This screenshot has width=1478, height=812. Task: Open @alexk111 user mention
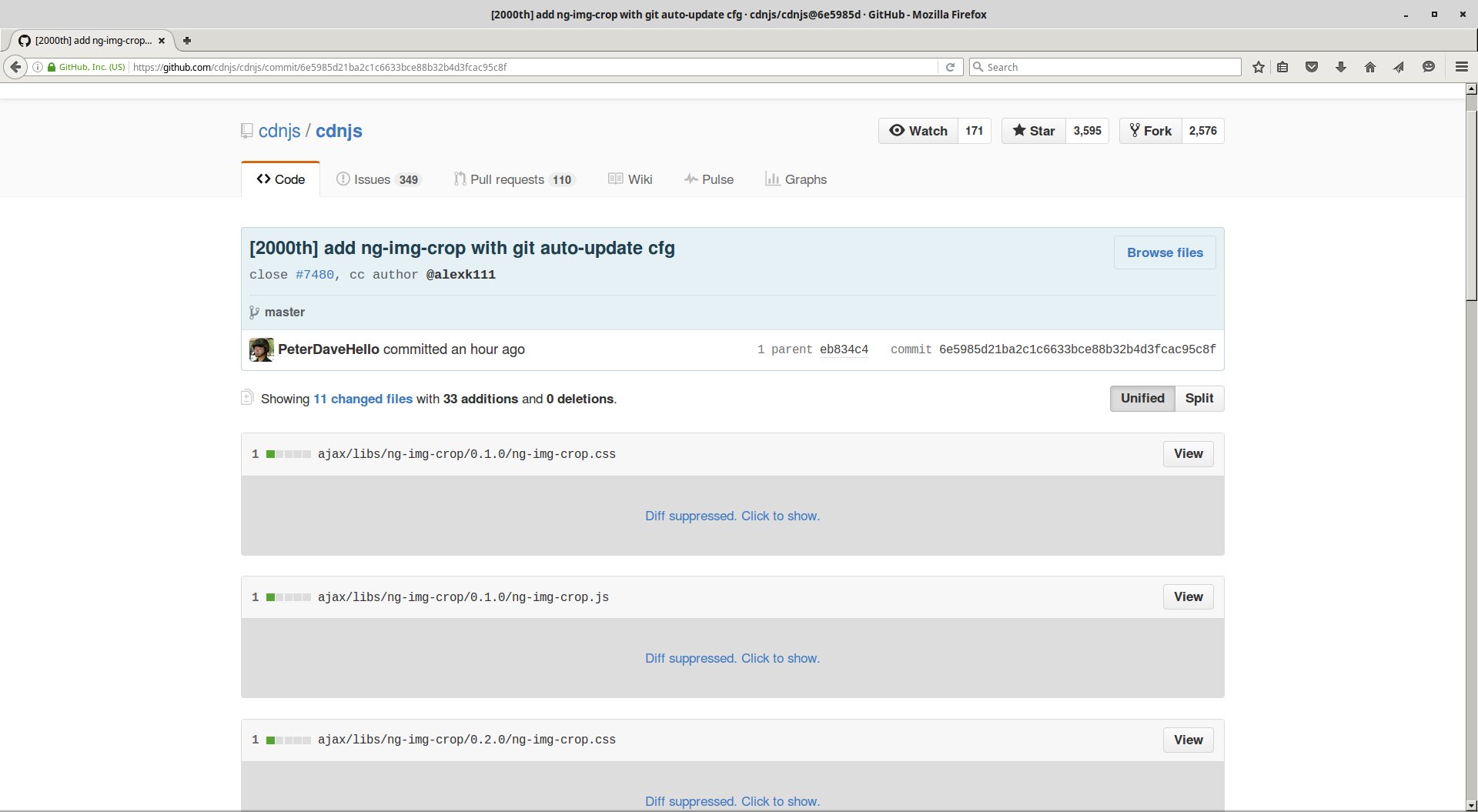pos(461,275)
